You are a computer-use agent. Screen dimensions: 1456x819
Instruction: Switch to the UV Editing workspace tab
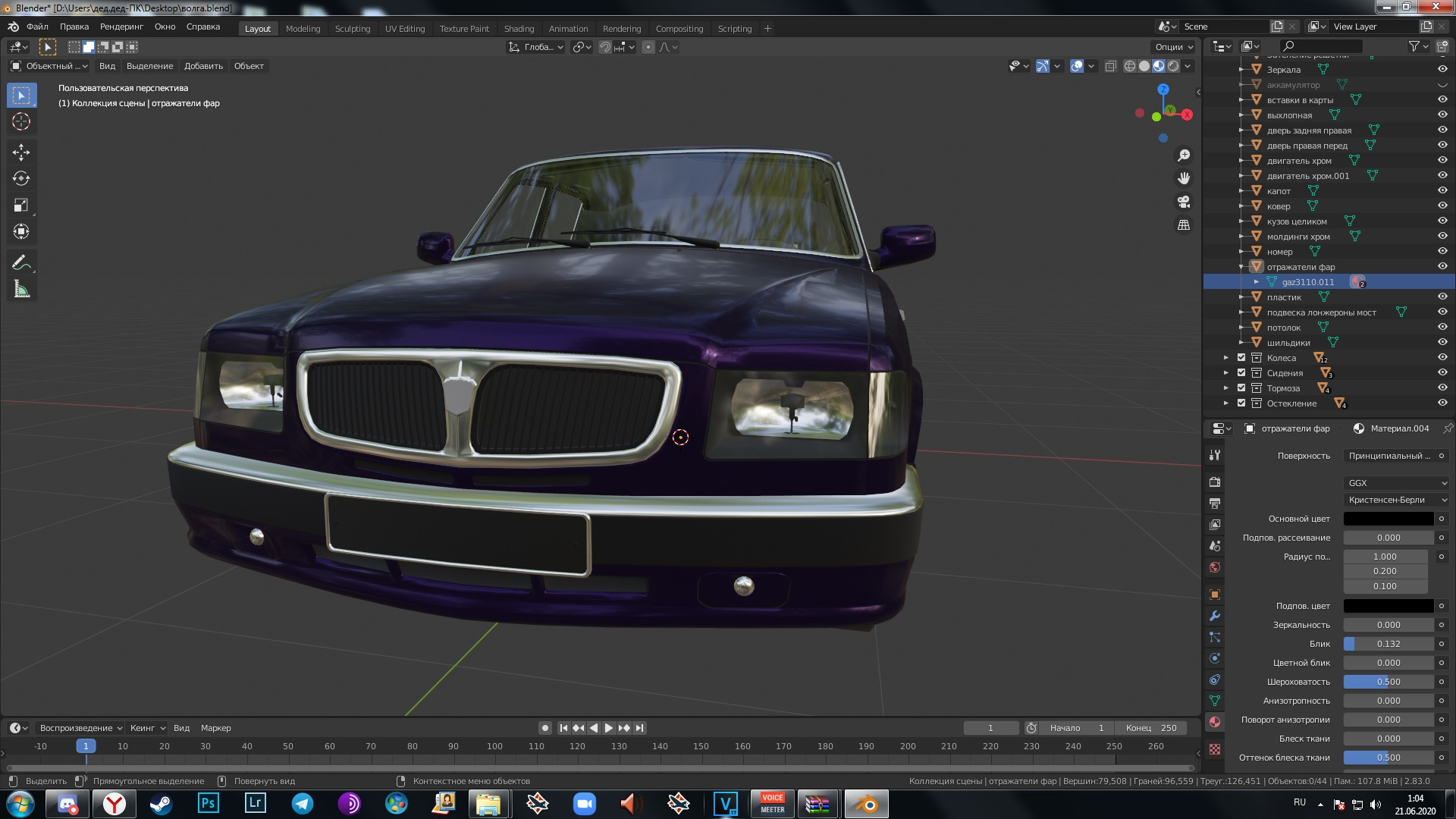click(405, 29)
